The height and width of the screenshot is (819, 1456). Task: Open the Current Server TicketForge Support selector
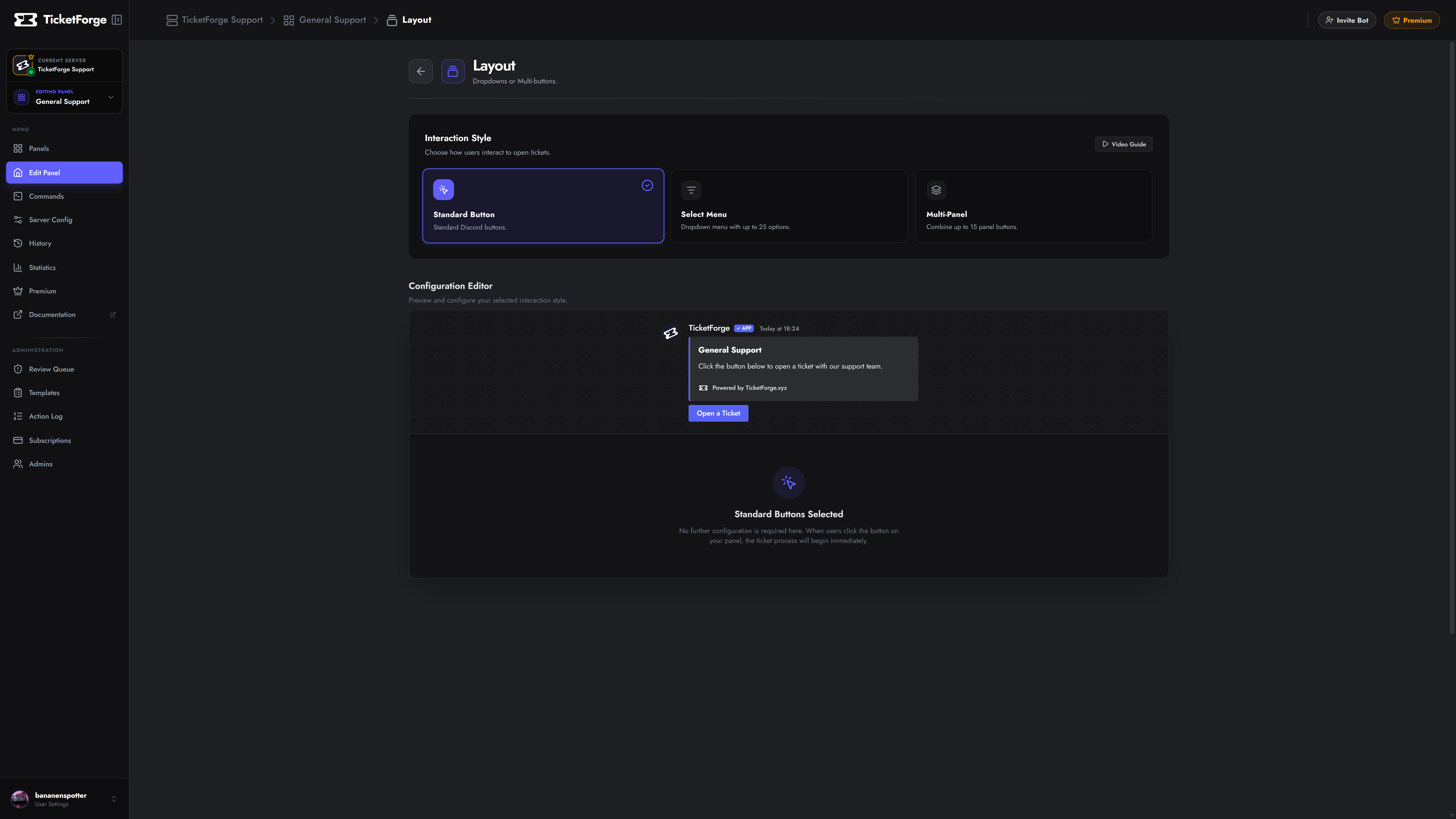(64, 65)
